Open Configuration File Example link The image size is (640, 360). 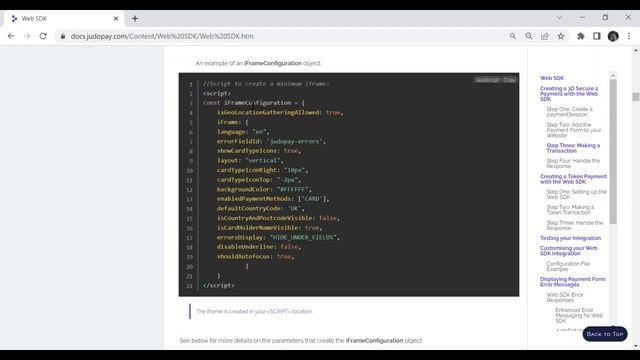click(x=568, y=266)
